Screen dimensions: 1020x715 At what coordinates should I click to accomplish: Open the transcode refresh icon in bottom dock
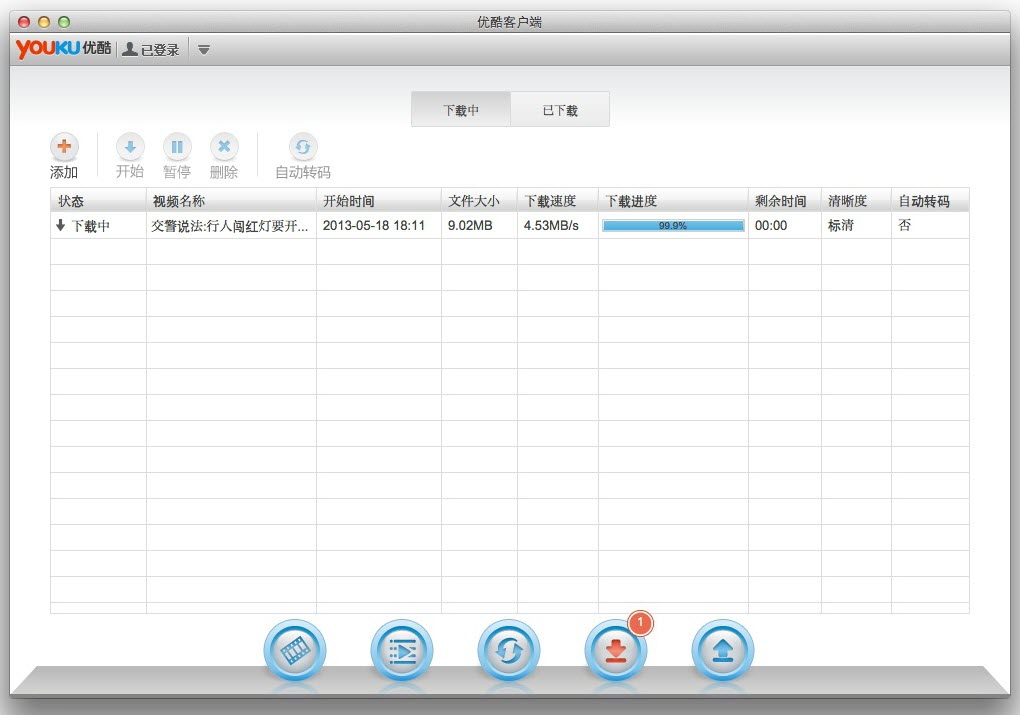click(x=508, y=650)
